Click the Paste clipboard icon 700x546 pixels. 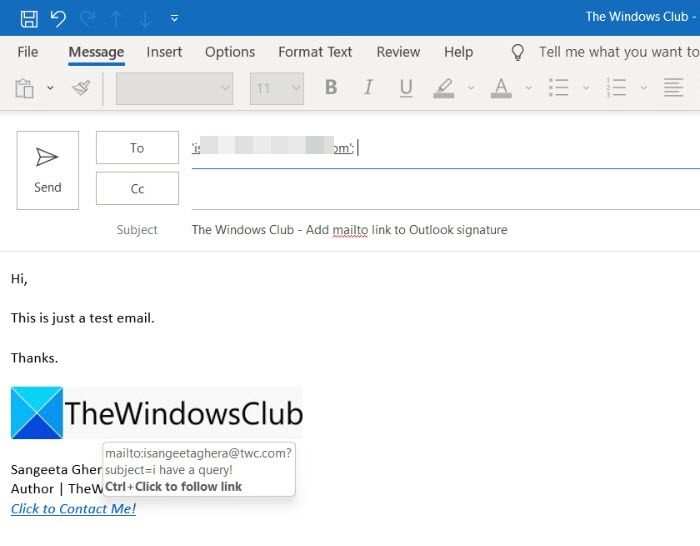pos(25,88)
